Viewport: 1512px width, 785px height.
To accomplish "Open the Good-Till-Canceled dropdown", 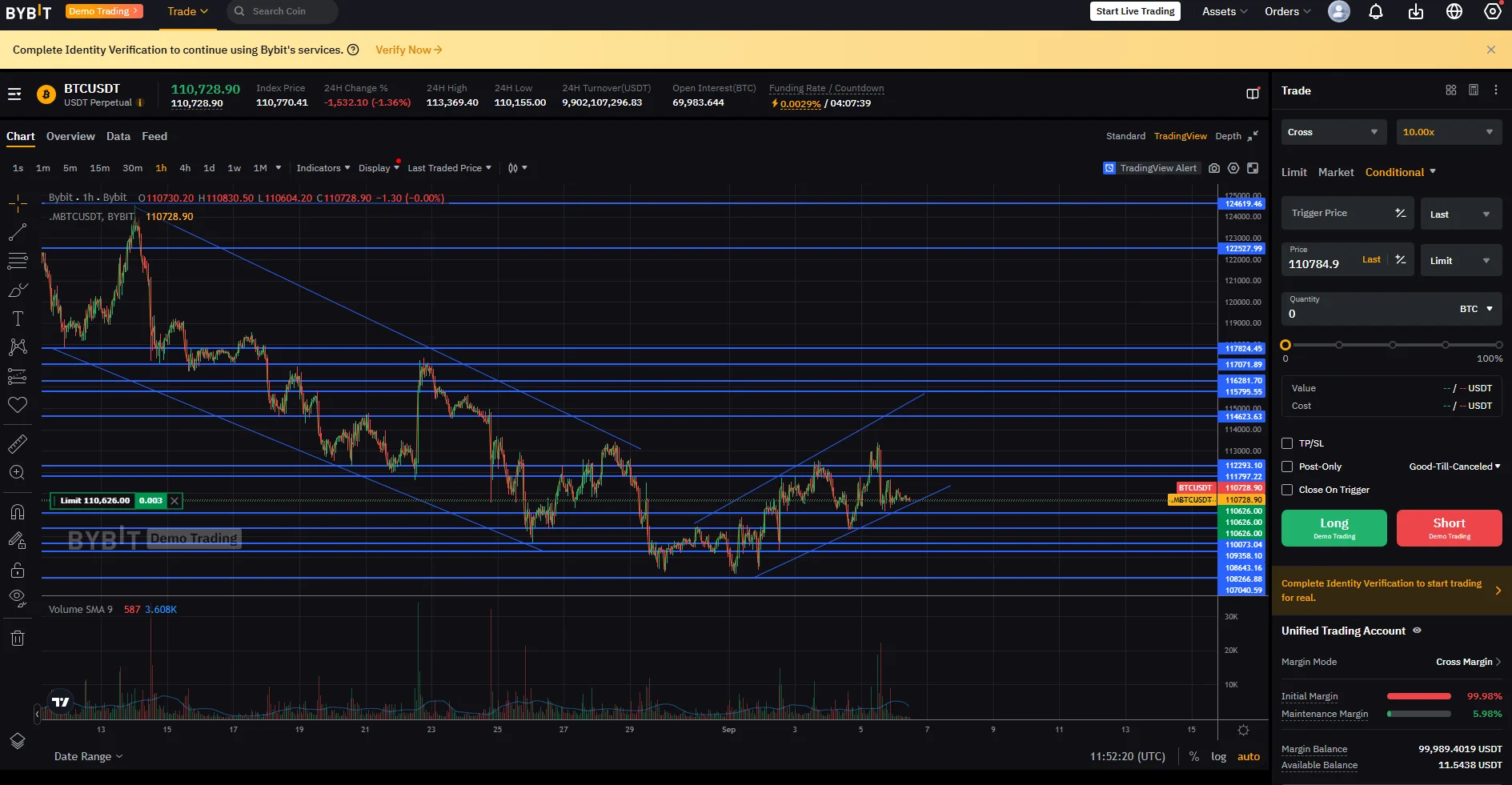I will [1454, 467].
